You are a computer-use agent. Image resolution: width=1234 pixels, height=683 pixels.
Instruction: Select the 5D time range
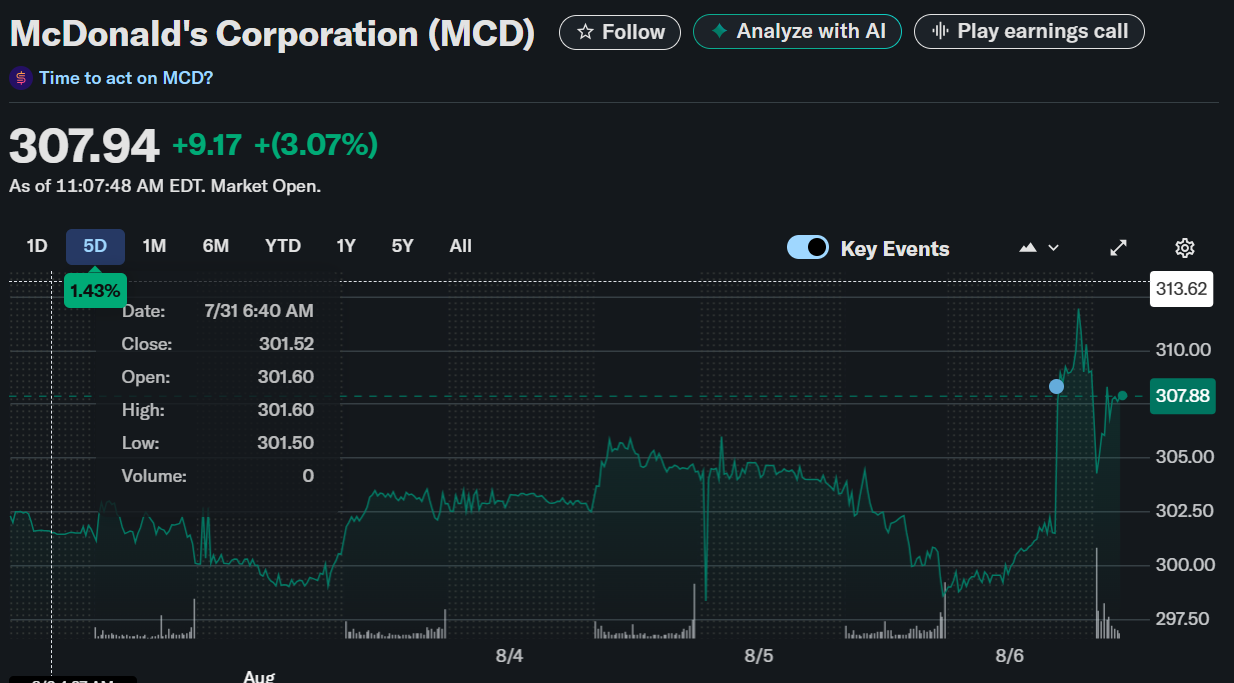point(95,247)
